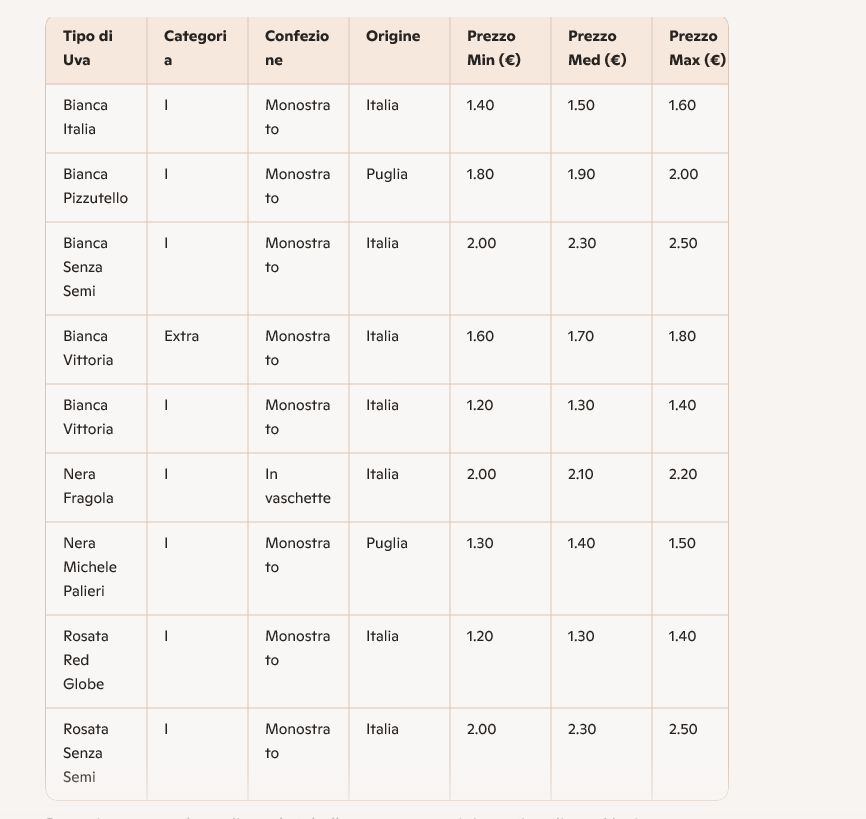
Task: Select the "Bianca Italia" grape cell
Action: tap(86, 117)
